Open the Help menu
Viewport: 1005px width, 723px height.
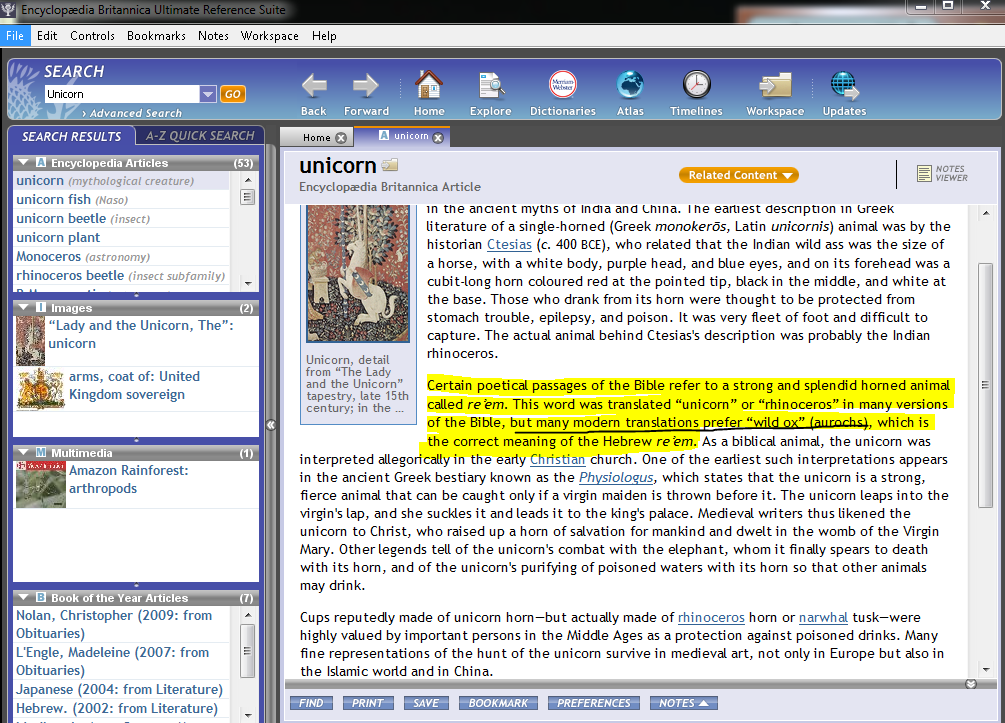(x=324, y=36)
